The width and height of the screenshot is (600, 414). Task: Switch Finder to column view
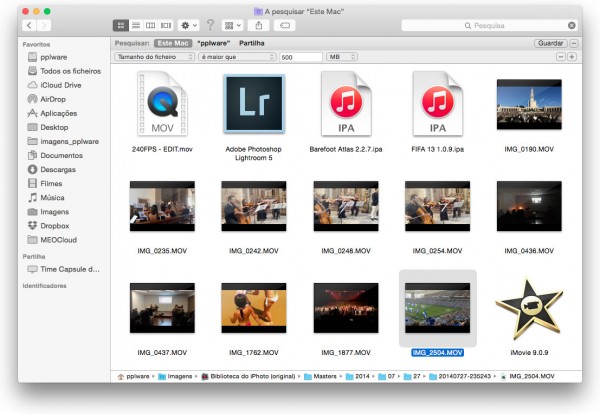151,25
